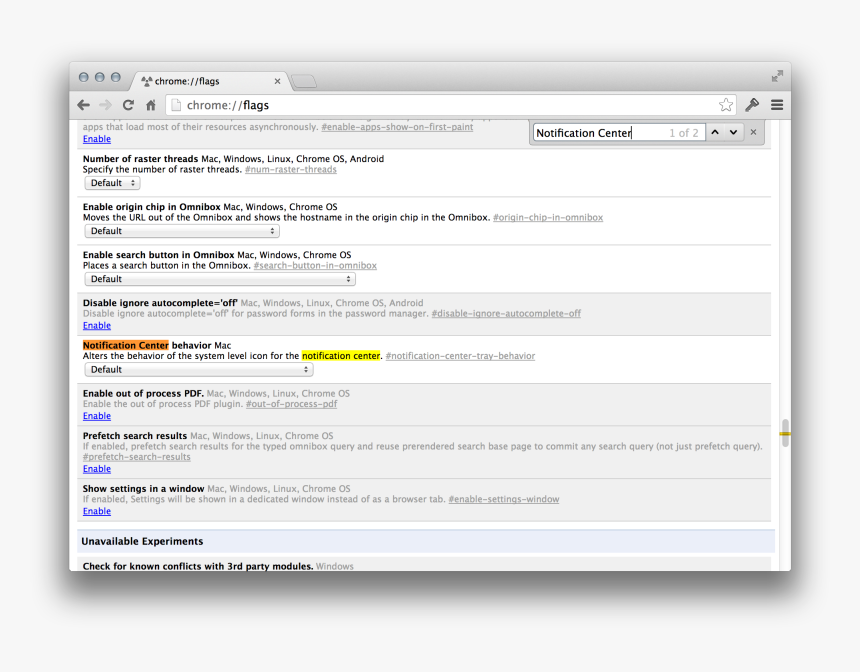Click the wrench extension icon
Screen dimensions: 860x672
tap(752, 105)
